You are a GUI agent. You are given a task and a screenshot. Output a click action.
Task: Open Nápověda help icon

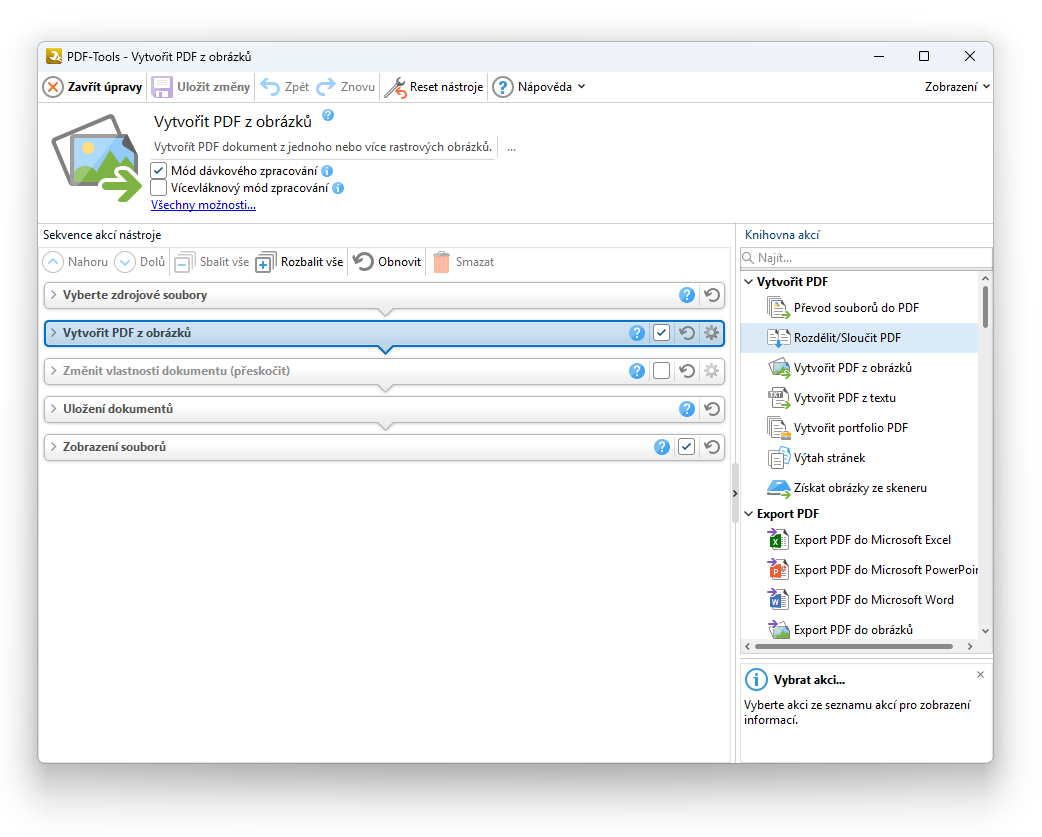503,87
